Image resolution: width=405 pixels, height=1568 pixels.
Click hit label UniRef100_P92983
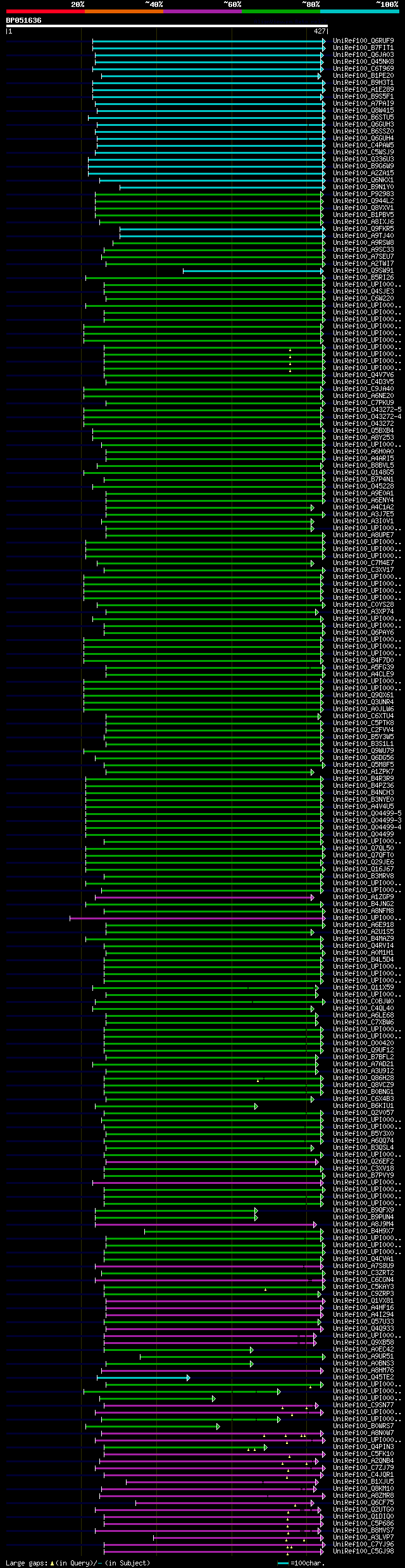(363, 194)
